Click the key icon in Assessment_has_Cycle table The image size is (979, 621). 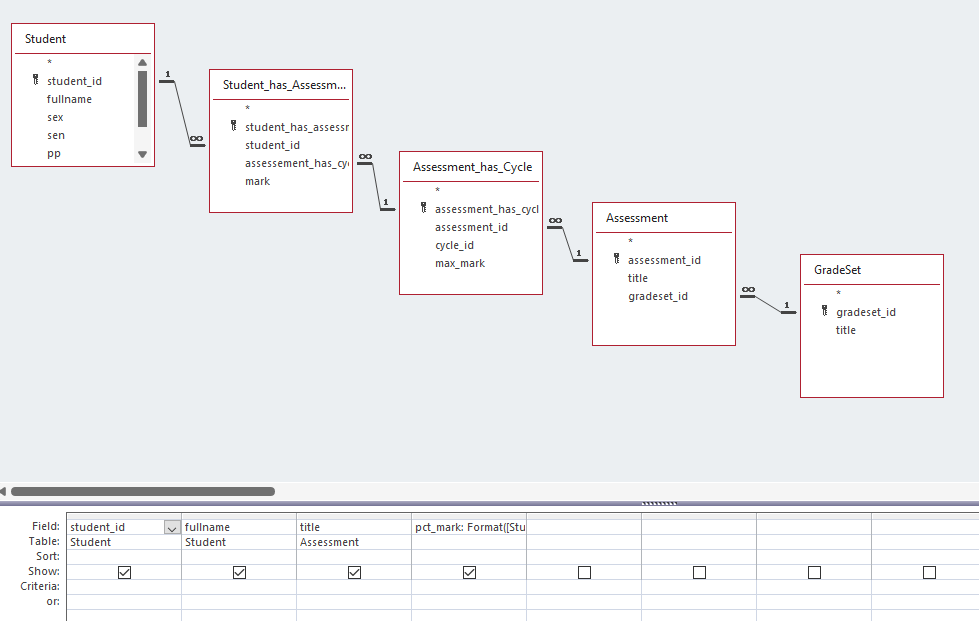point(423,208)
